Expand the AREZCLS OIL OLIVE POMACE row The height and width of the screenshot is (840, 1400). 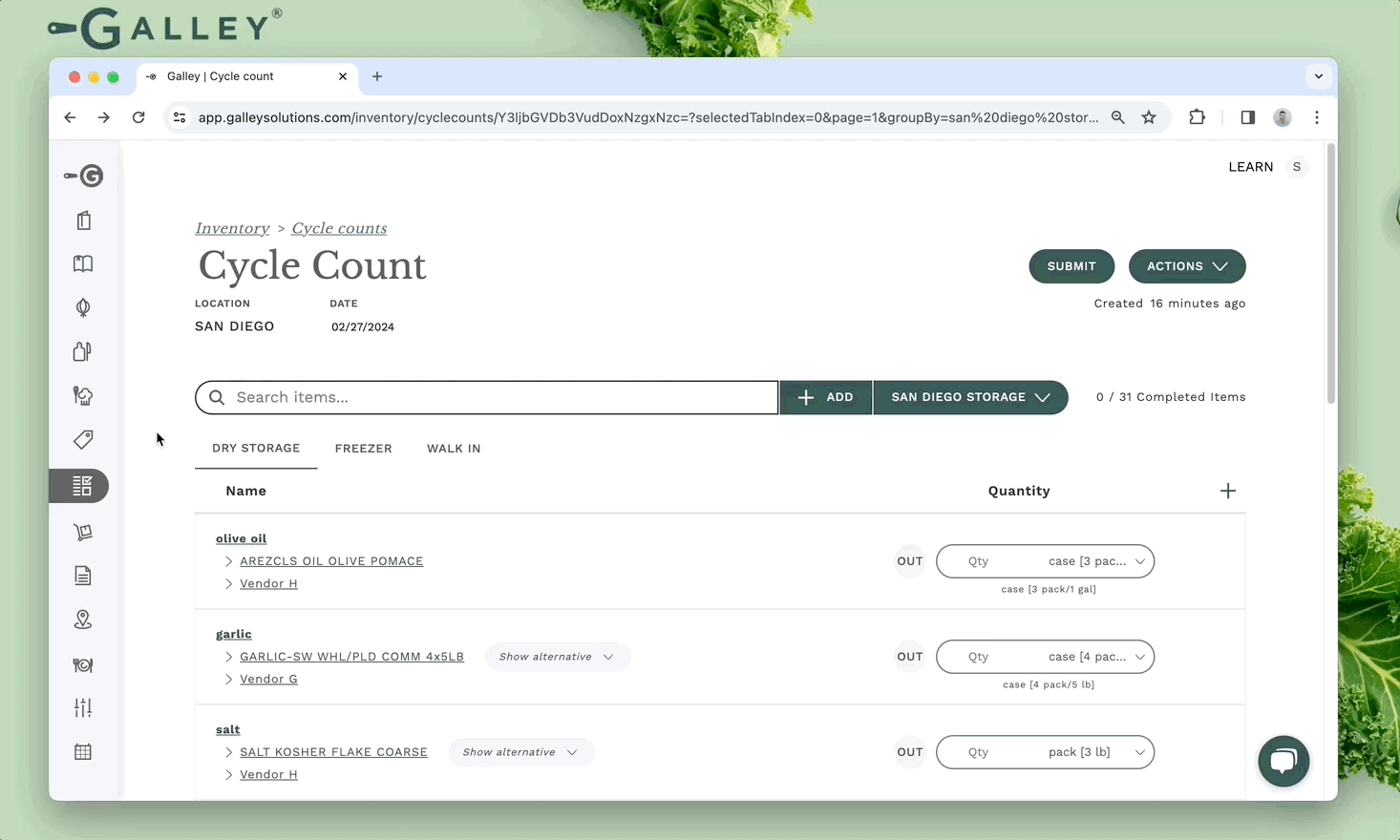pos(228,561)
